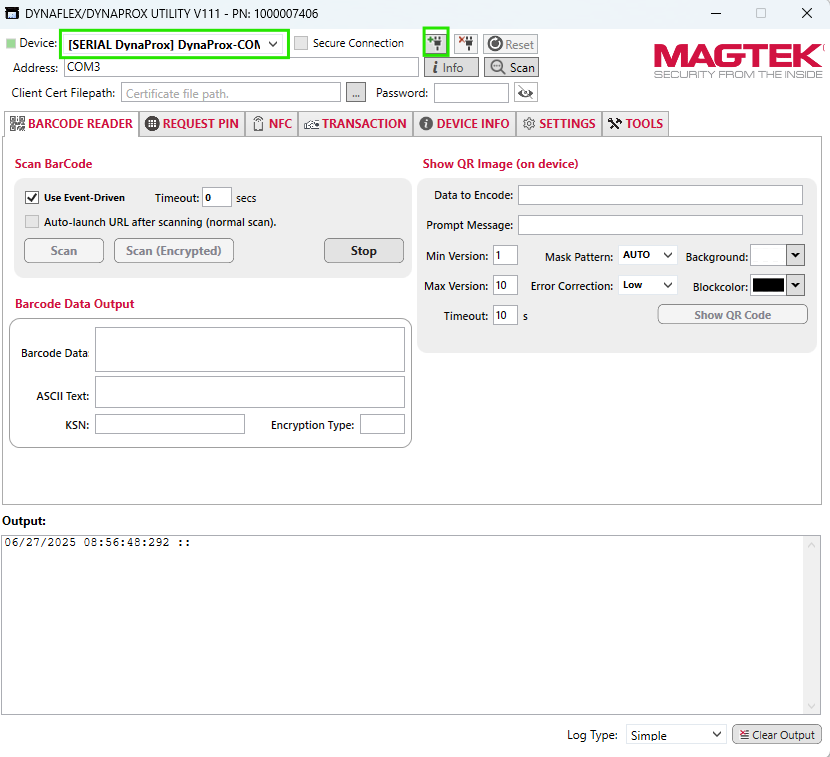Open the Mask Pattern dropdown
830x757 pixels.
click(x=647, y=255)
